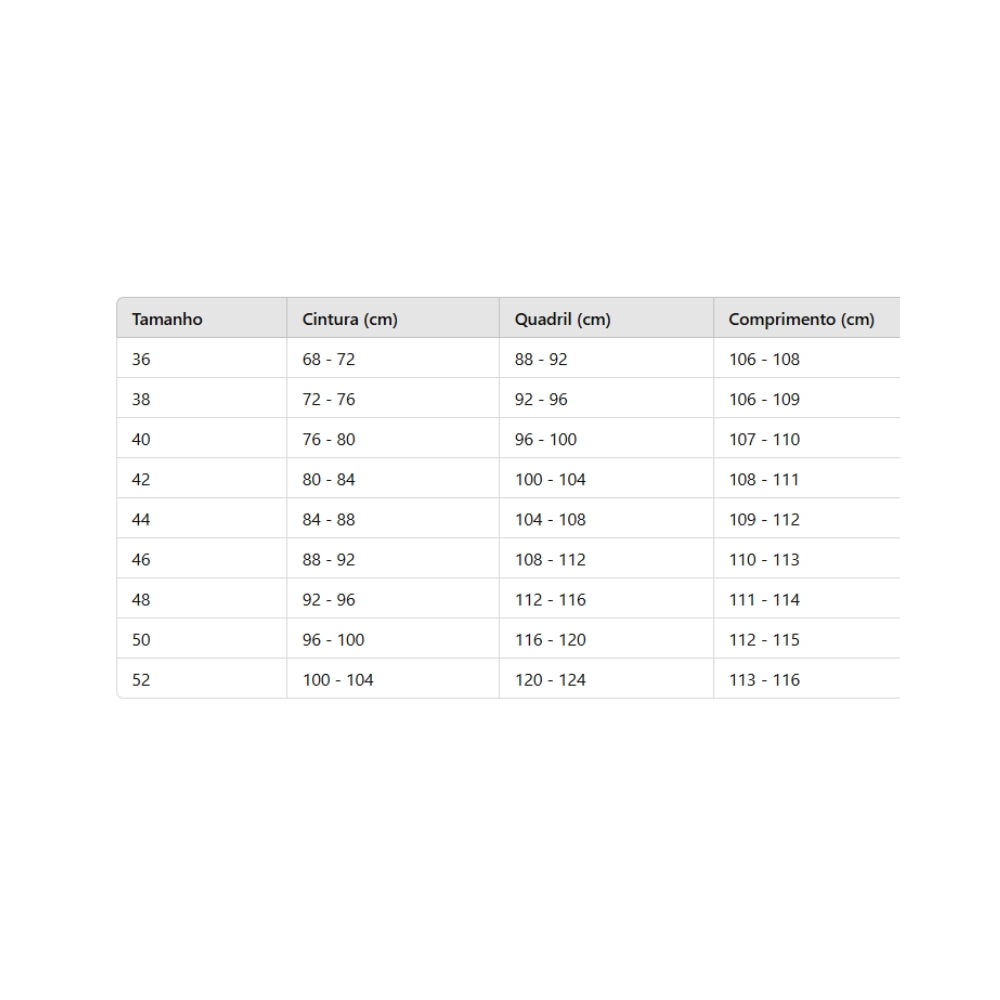This screenshot has width=1000, height=1000.
Task: Select the waist cell 84 - 88
Action: [x=328, y=519]
